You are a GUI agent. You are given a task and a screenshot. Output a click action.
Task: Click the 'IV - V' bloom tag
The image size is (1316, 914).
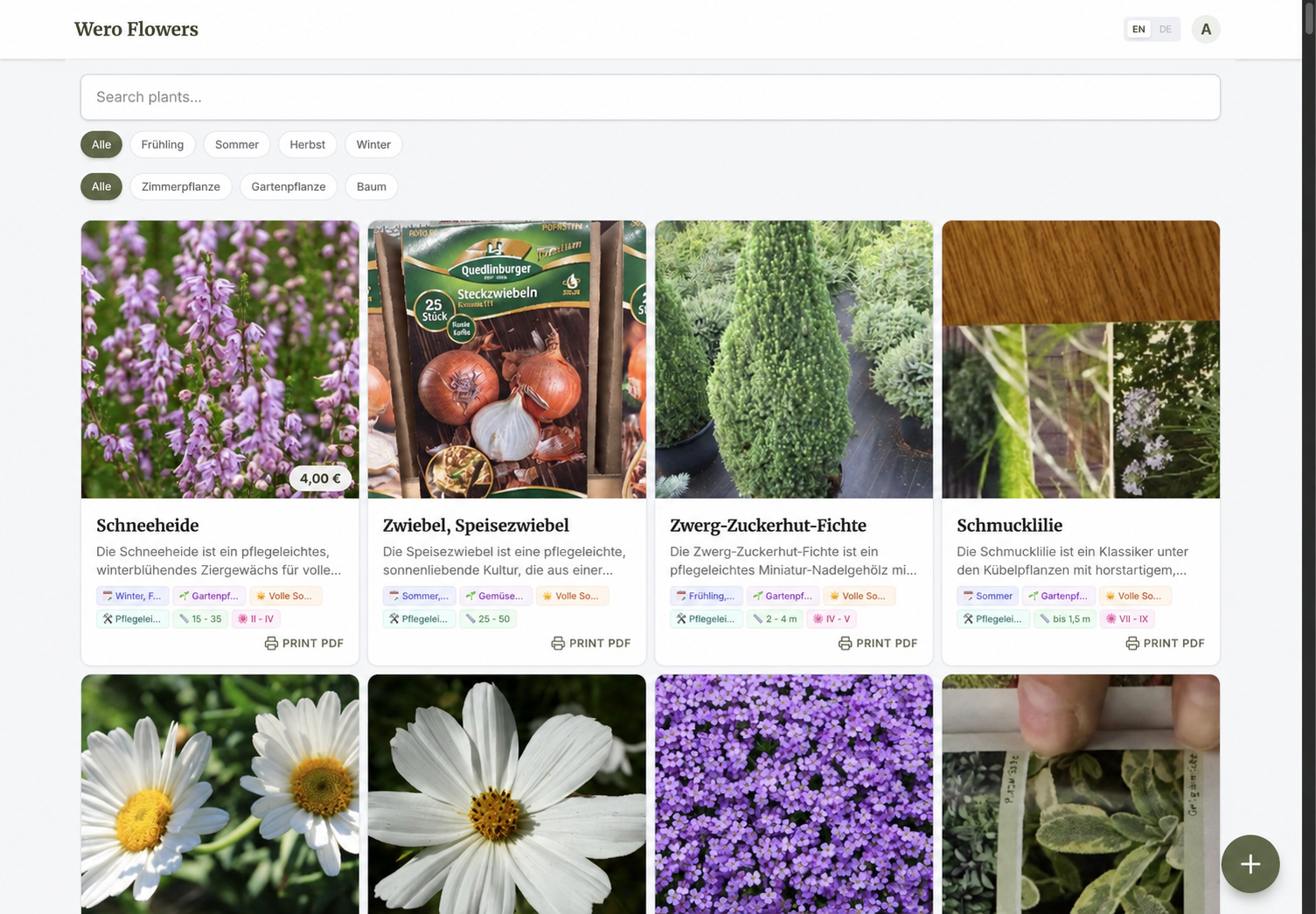(832, 618)
